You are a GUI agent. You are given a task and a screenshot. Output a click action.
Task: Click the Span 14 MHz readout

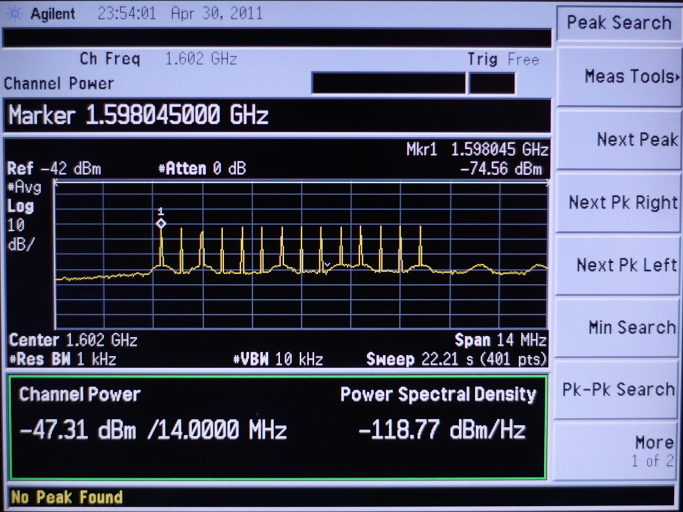coord(500,341)
